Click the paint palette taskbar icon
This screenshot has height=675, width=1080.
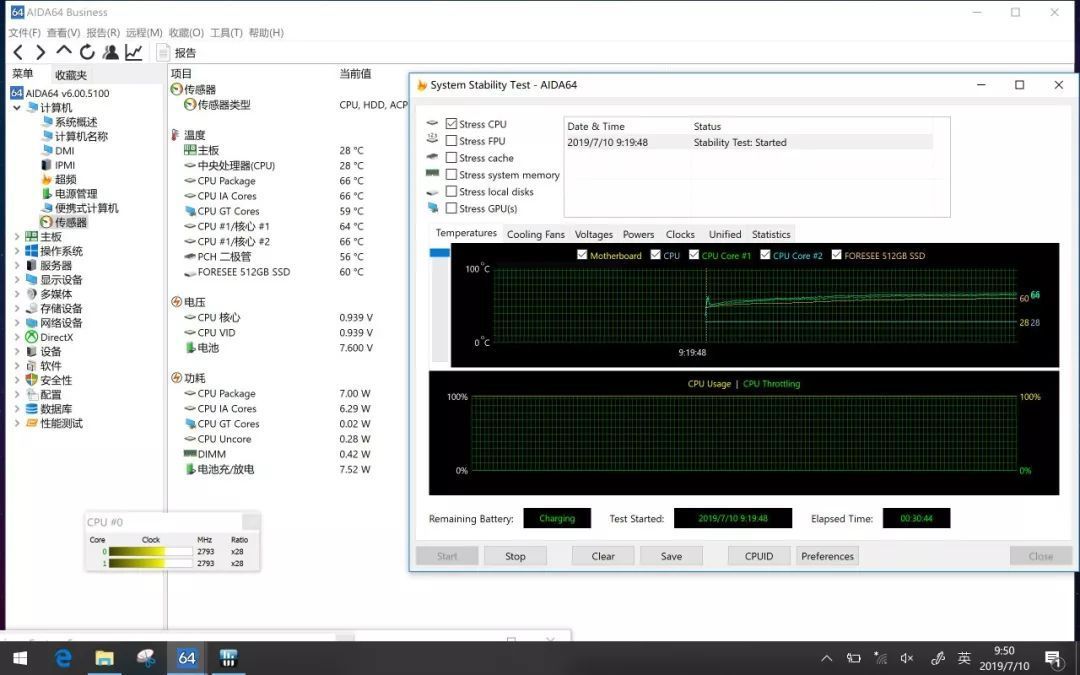[x=146, y=658]
